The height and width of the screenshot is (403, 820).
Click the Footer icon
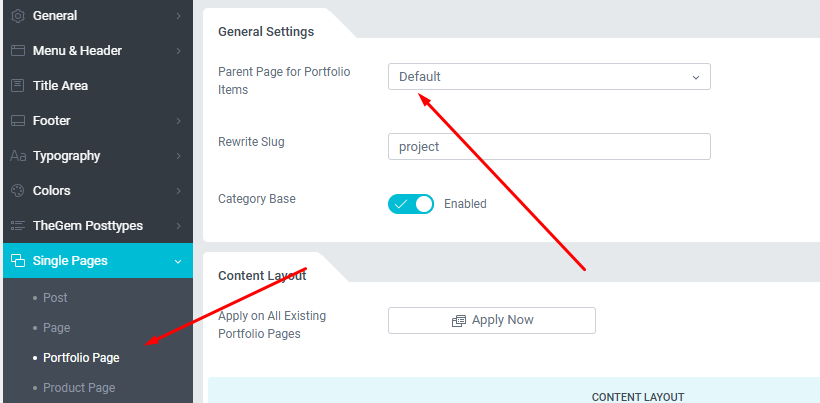point(18,121)
